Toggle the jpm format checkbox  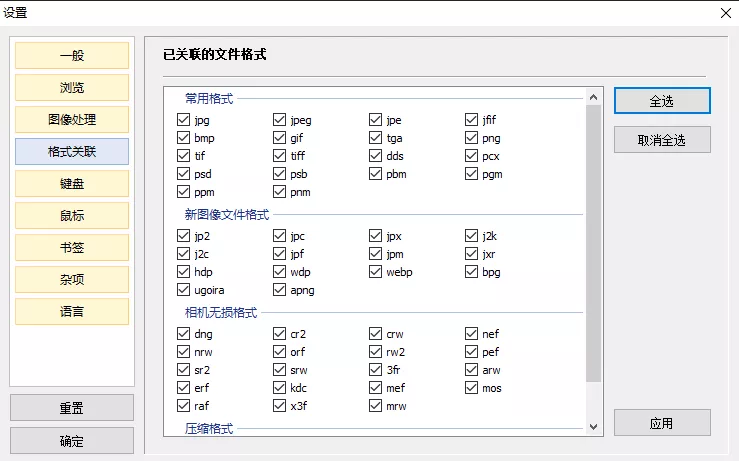[x=376, y=254]
